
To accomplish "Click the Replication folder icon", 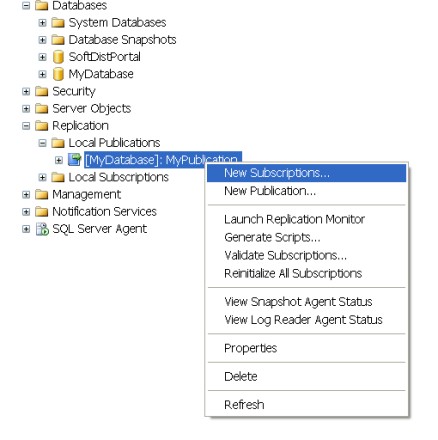I will coord(42,126).
